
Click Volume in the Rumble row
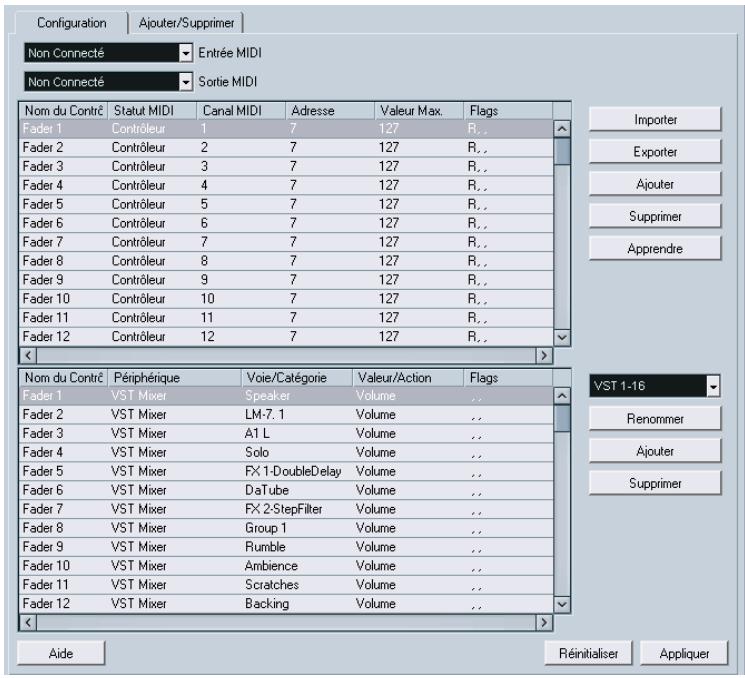tap(376, 547)
